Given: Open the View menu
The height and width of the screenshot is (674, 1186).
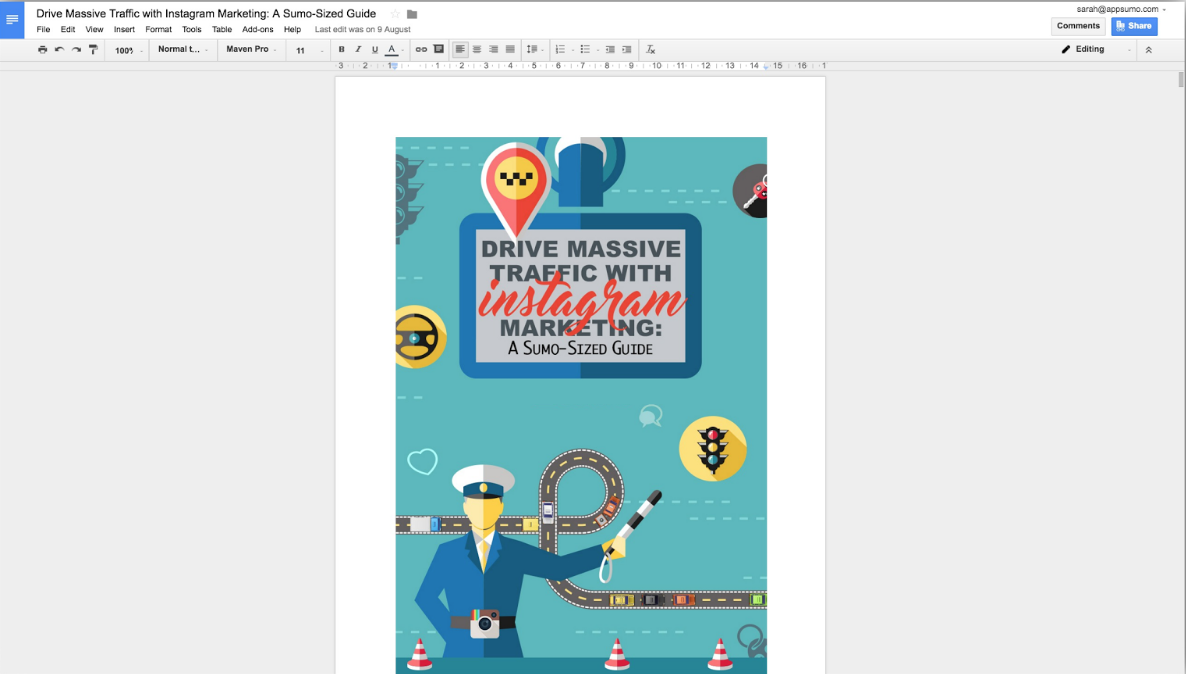Looking at the screenshot, I should coord(95,30).
